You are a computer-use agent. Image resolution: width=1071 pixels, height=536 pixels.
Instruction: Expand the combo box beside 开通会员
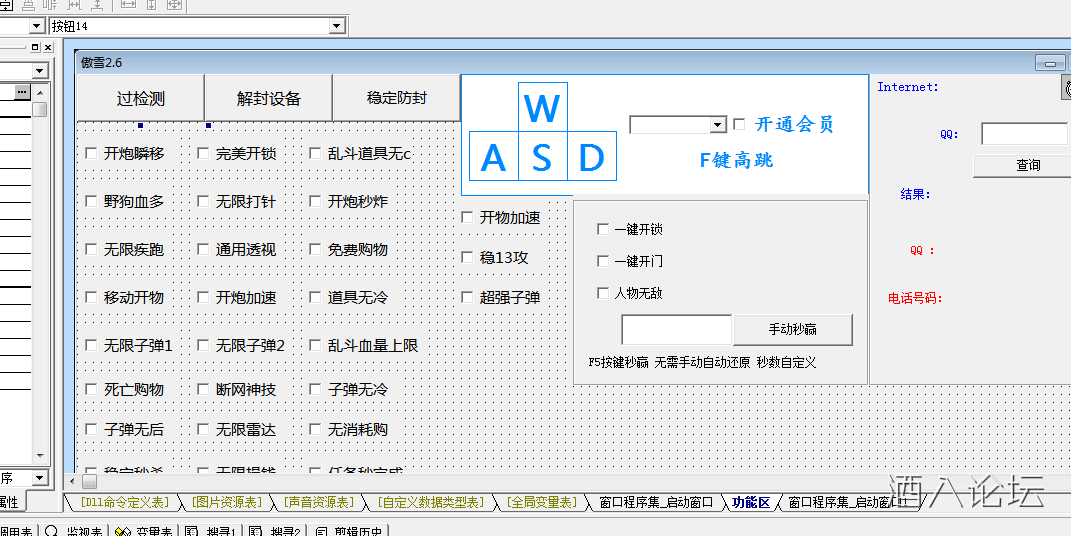tap(717, 125)
